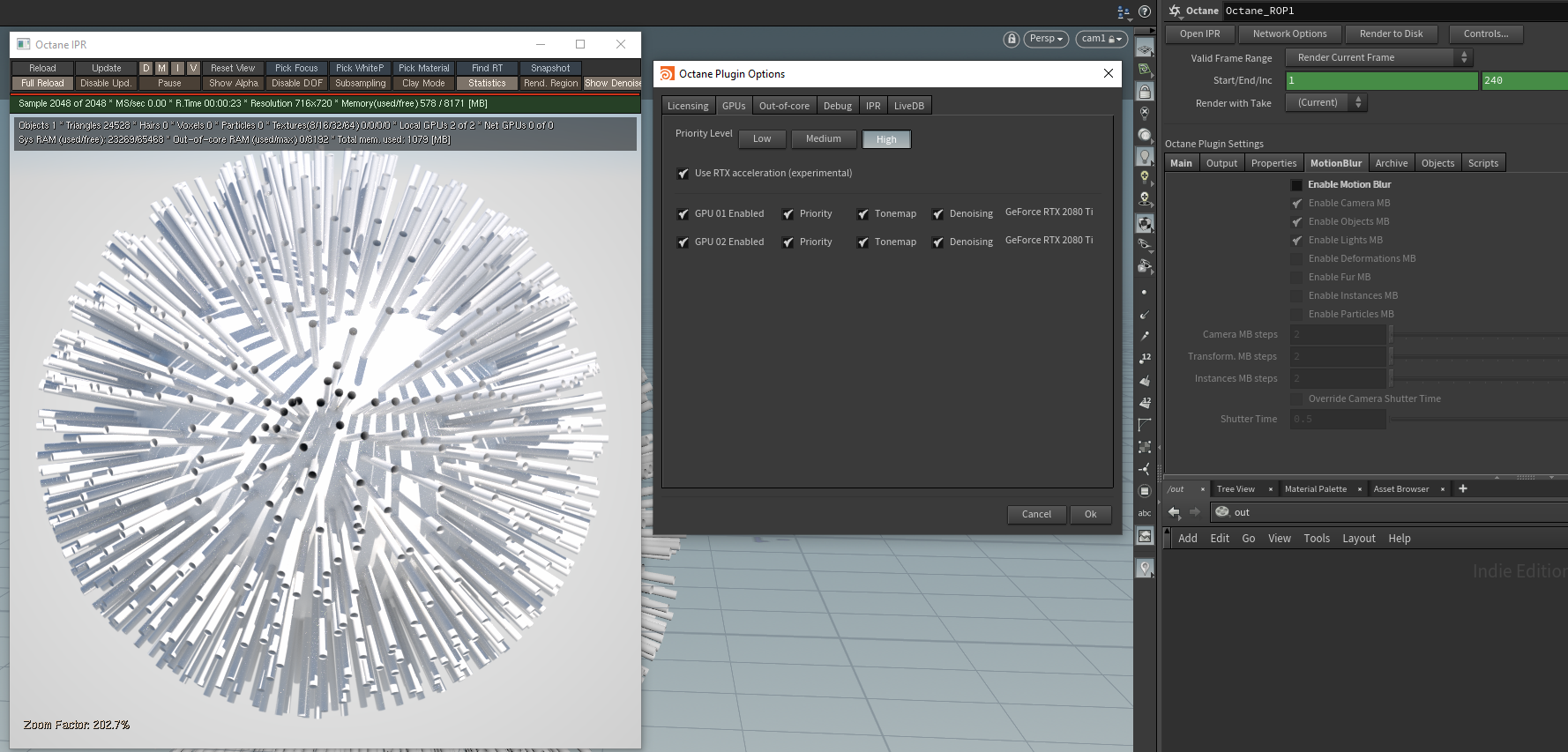Click the viewport lock icon beside Persp
The width and height of the screenshot is (1568, 752).
1012,39
